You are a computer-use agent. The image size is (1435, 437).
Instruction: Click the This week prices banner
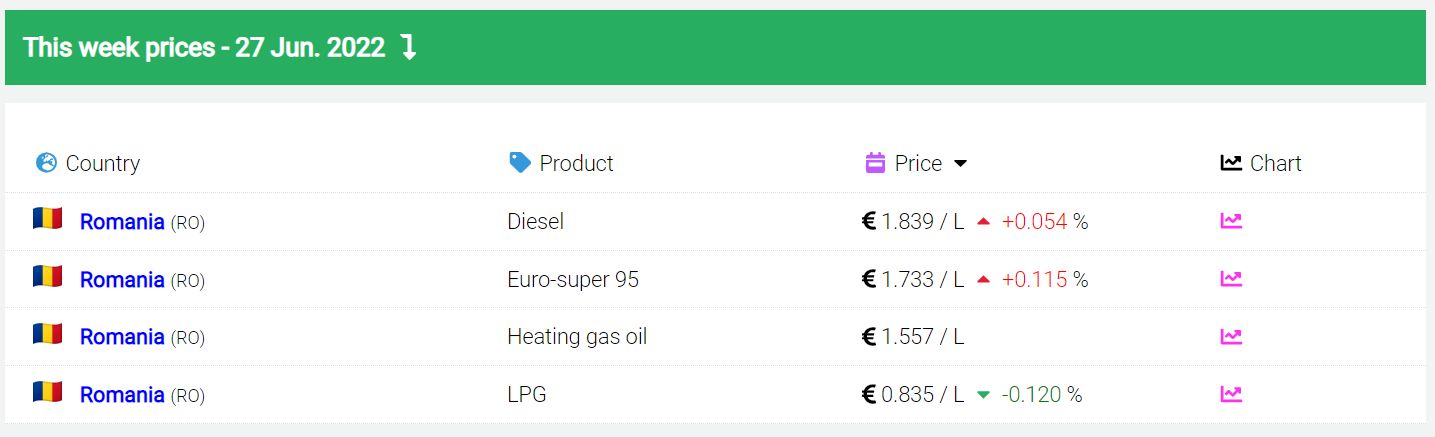pyautogui.click(x=715, y=48)
